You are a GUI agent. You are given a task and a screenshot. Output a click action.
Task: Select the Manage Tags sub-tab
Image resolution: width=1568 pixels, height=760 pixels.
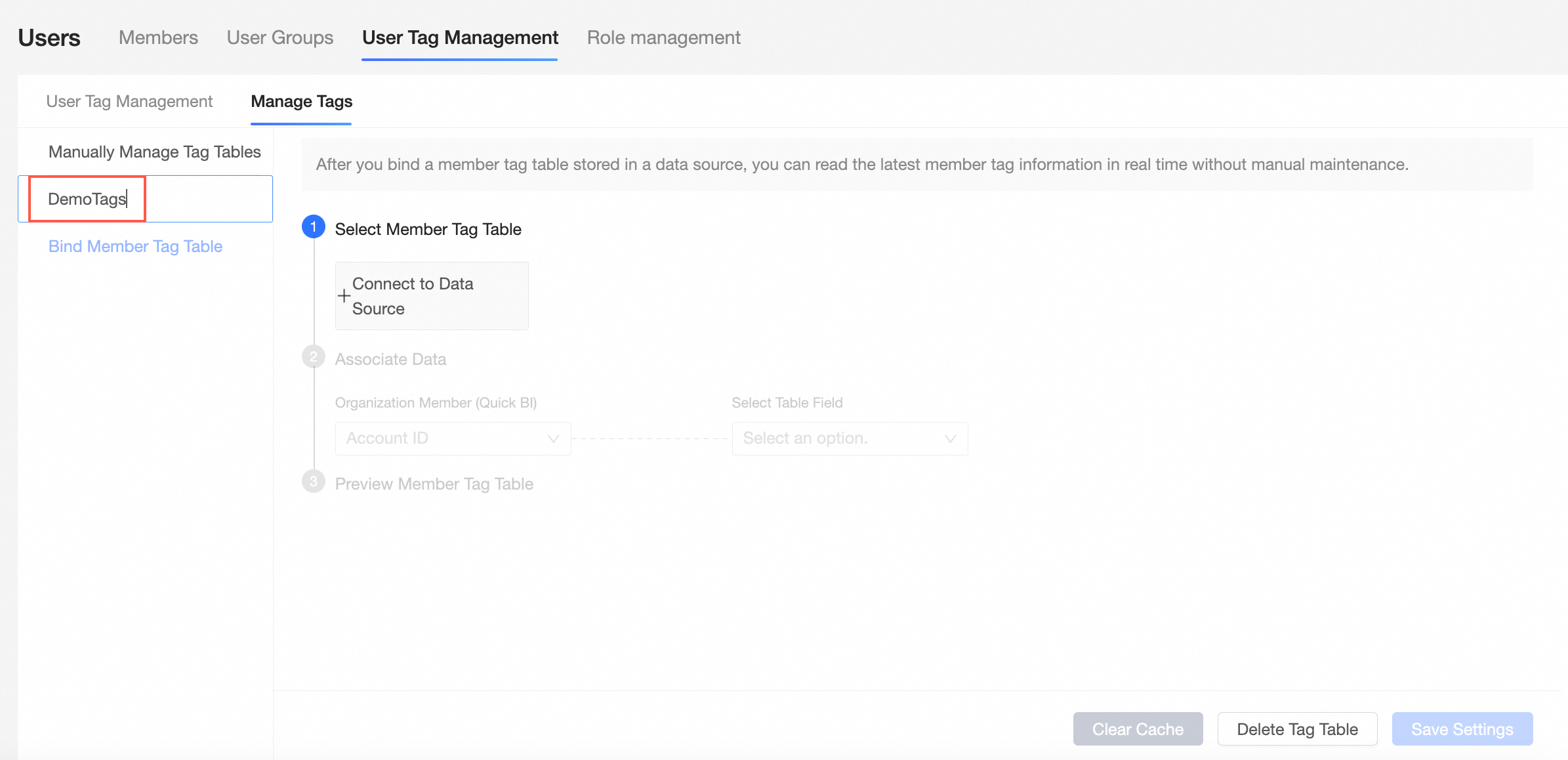pyautogui.click(x=301, y=101)
